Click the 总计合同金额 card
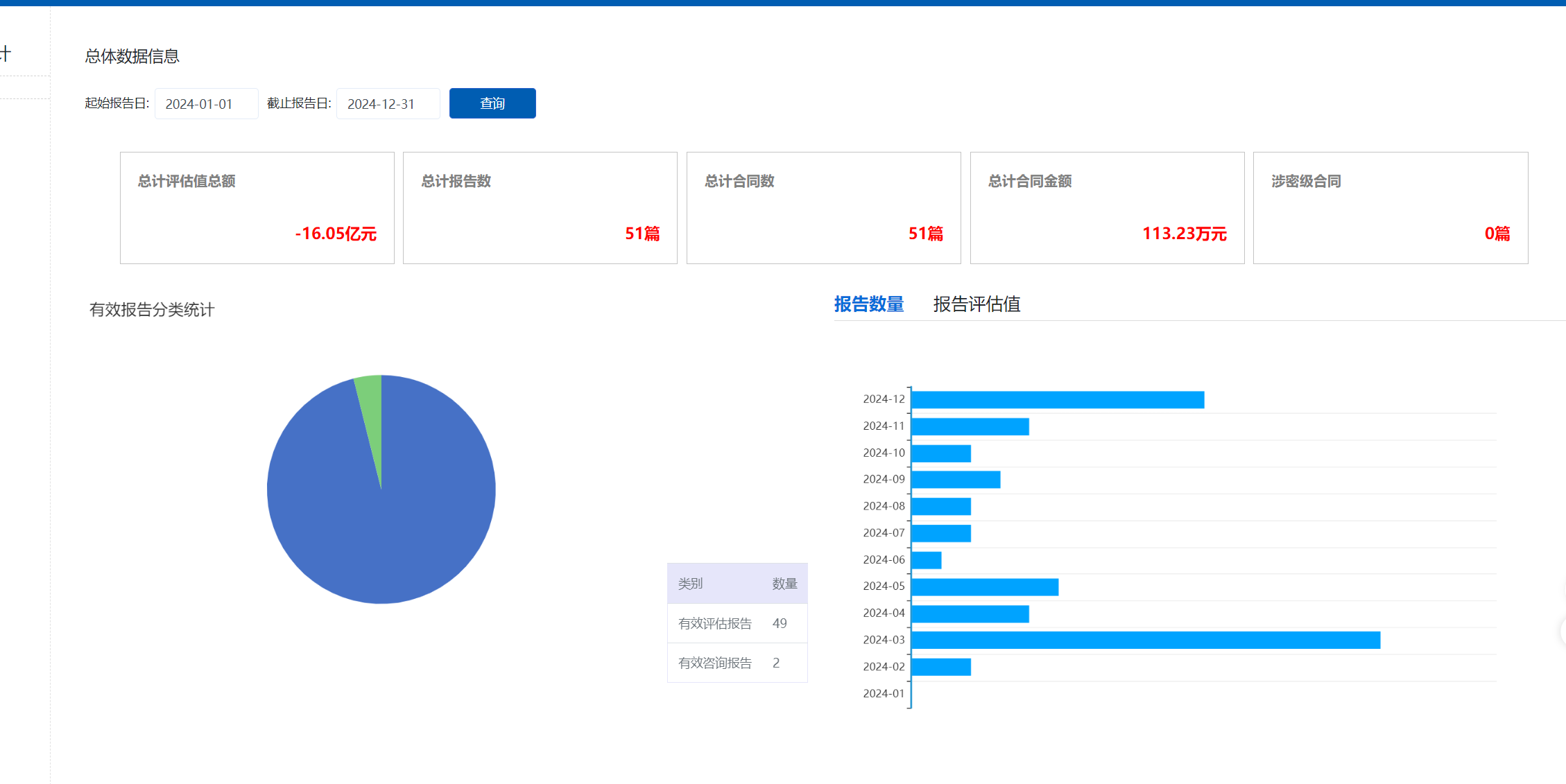Viewport: 1566px width, 784px height. [1107, 208]
